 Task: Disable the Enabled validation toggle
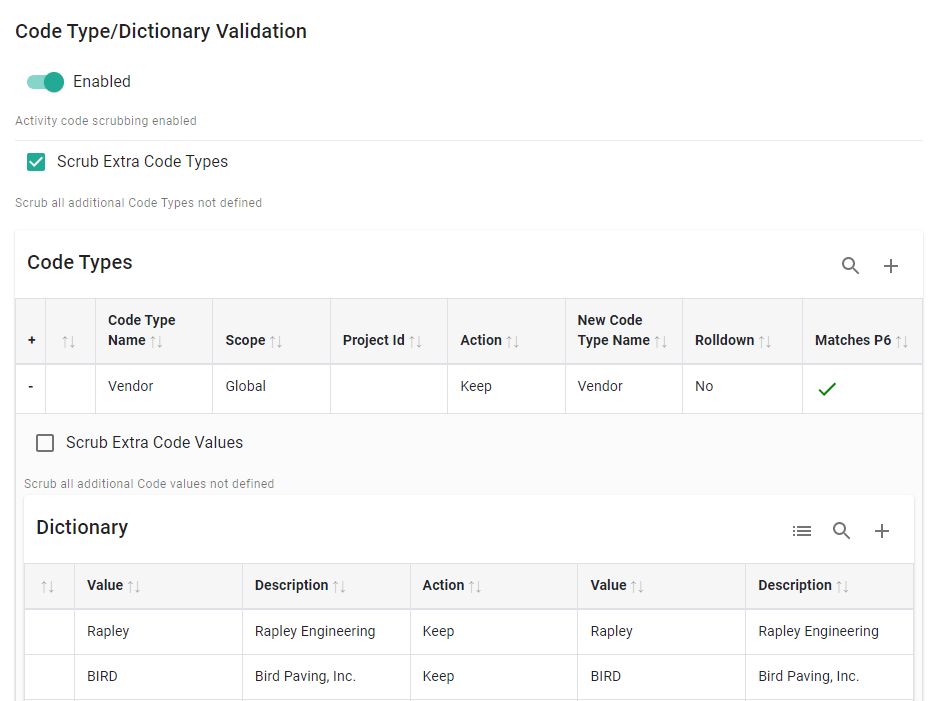coord(45,82)
